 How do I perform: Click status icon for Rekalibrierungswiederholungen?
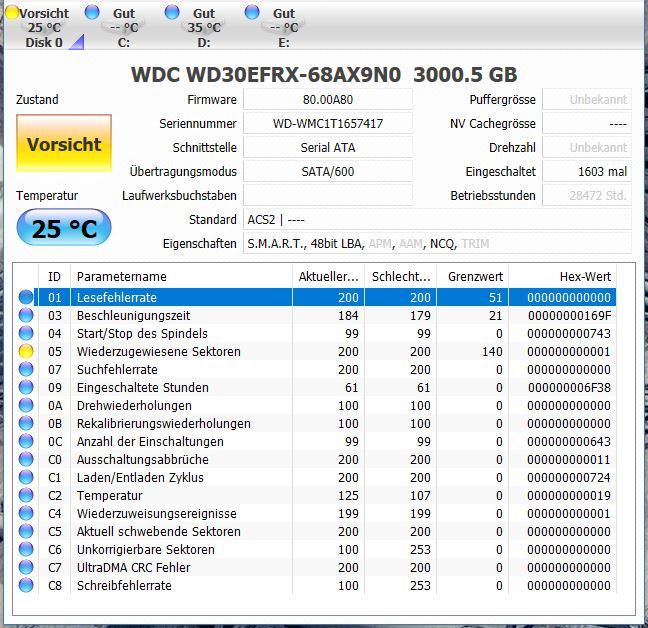26,423
